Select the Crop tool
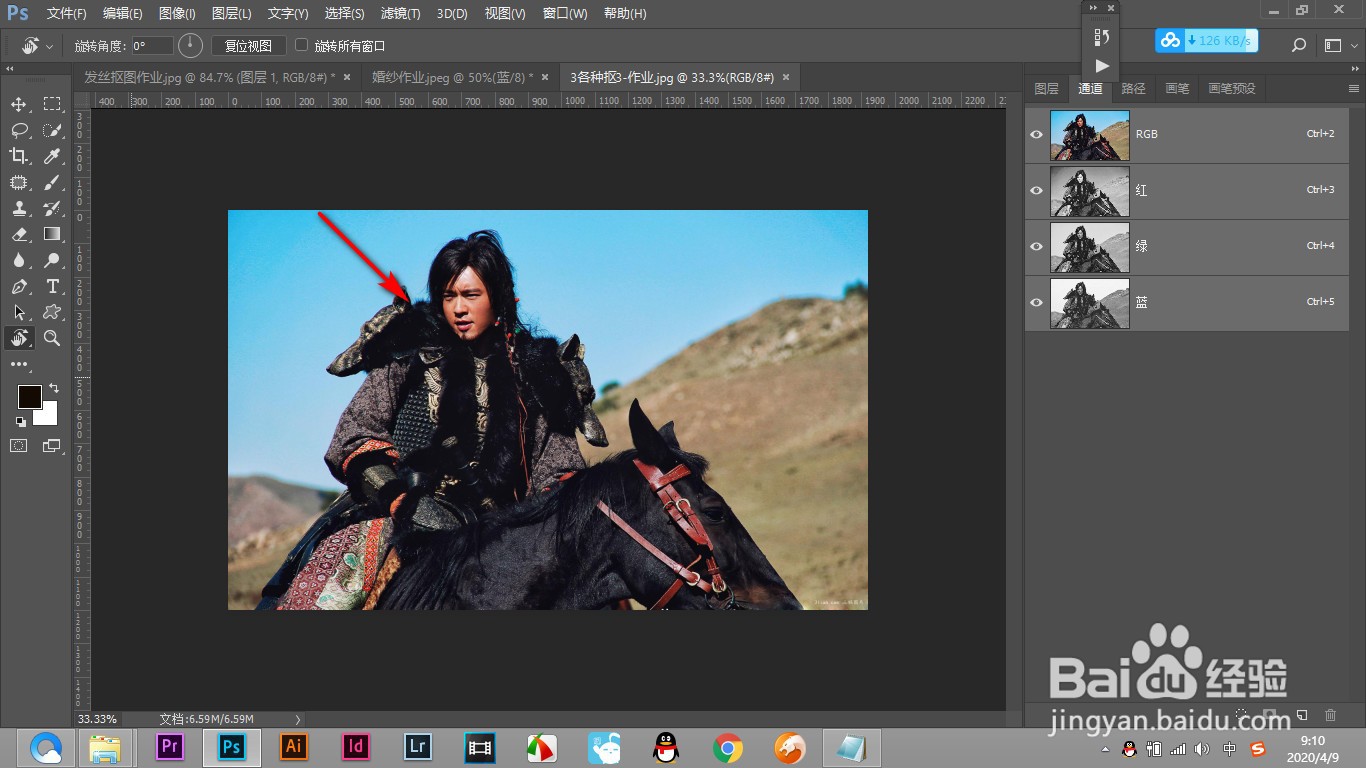The image size is (1366, 768). pos(19,156)
